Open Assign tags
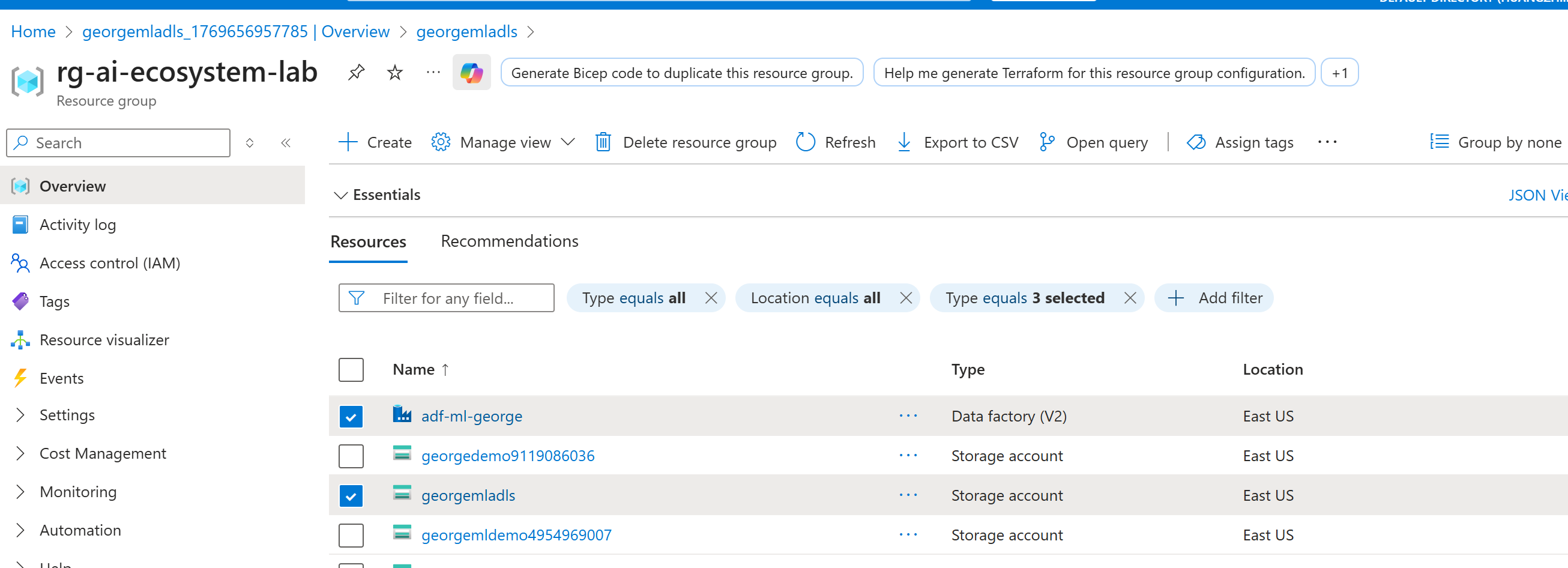Viewport: 1568px width, 568px height. 1240,142
